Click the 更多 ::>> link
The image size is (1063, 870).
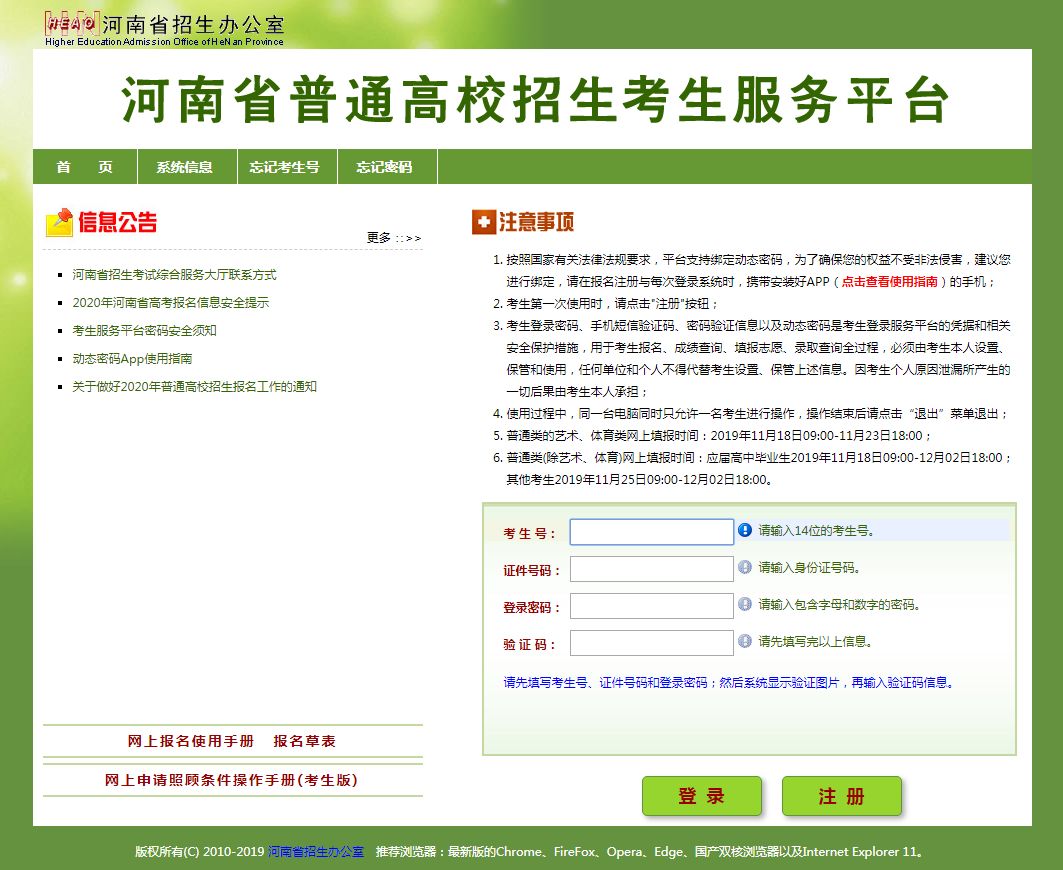click(394, 238)
